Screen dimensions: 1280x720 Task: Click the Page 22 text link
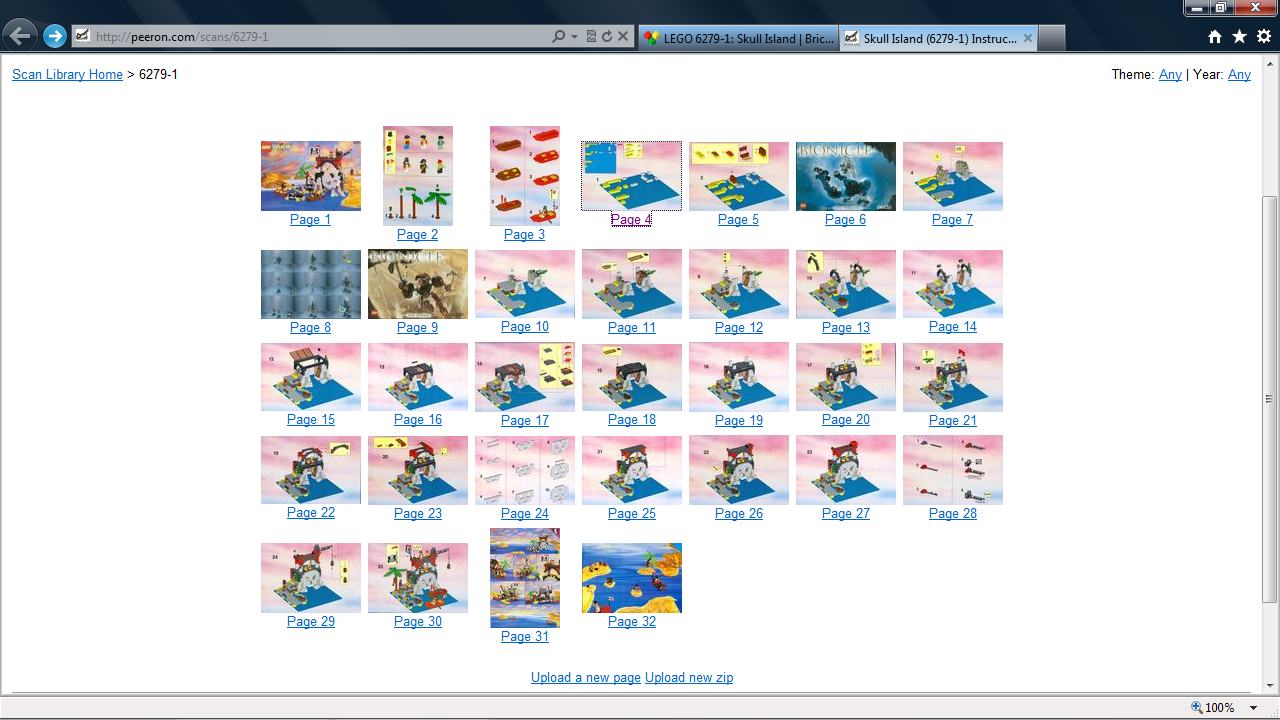[311, 512]
